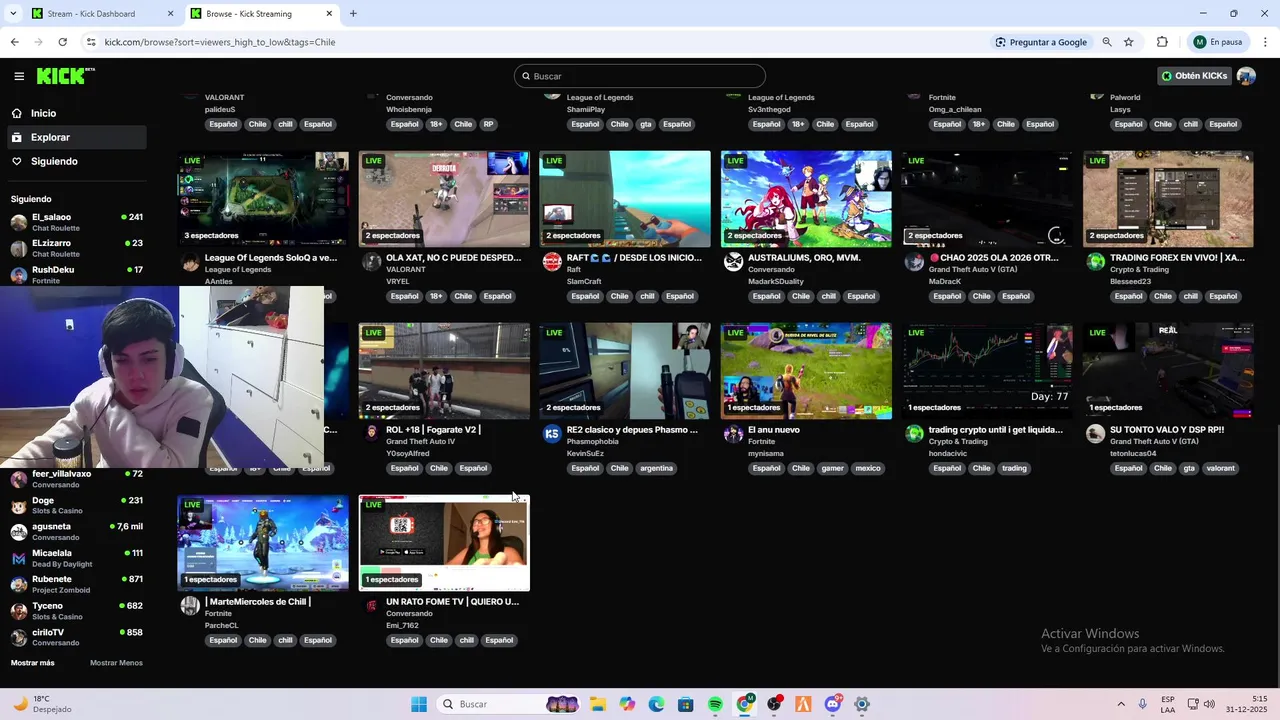Screen dimensions: 1280x720
Task: Open CHAO 2025 OLA 2026 stream title
Action: click(994, 258)
